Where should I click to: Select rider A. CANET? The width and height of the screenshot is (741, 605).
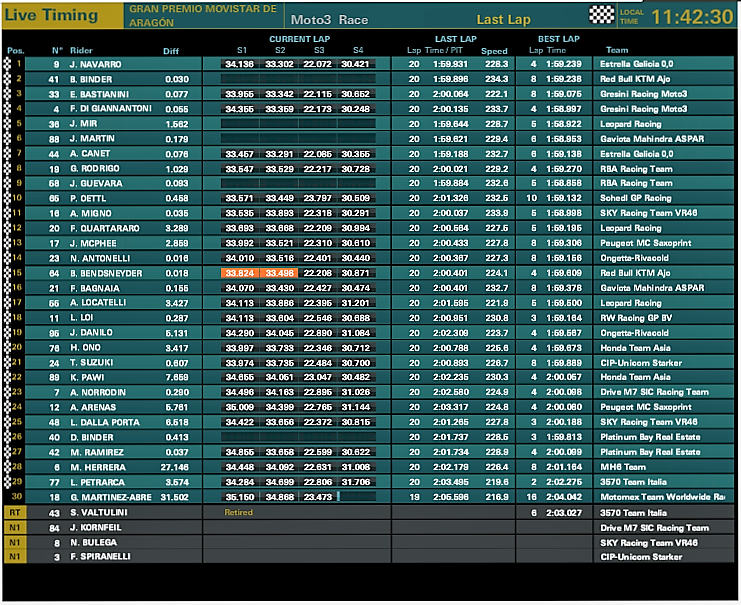[x=90, y=154]
